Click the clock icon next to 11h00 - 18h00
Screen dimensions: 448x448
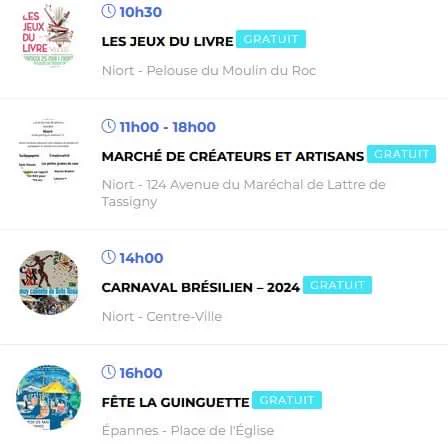point(108,126)
